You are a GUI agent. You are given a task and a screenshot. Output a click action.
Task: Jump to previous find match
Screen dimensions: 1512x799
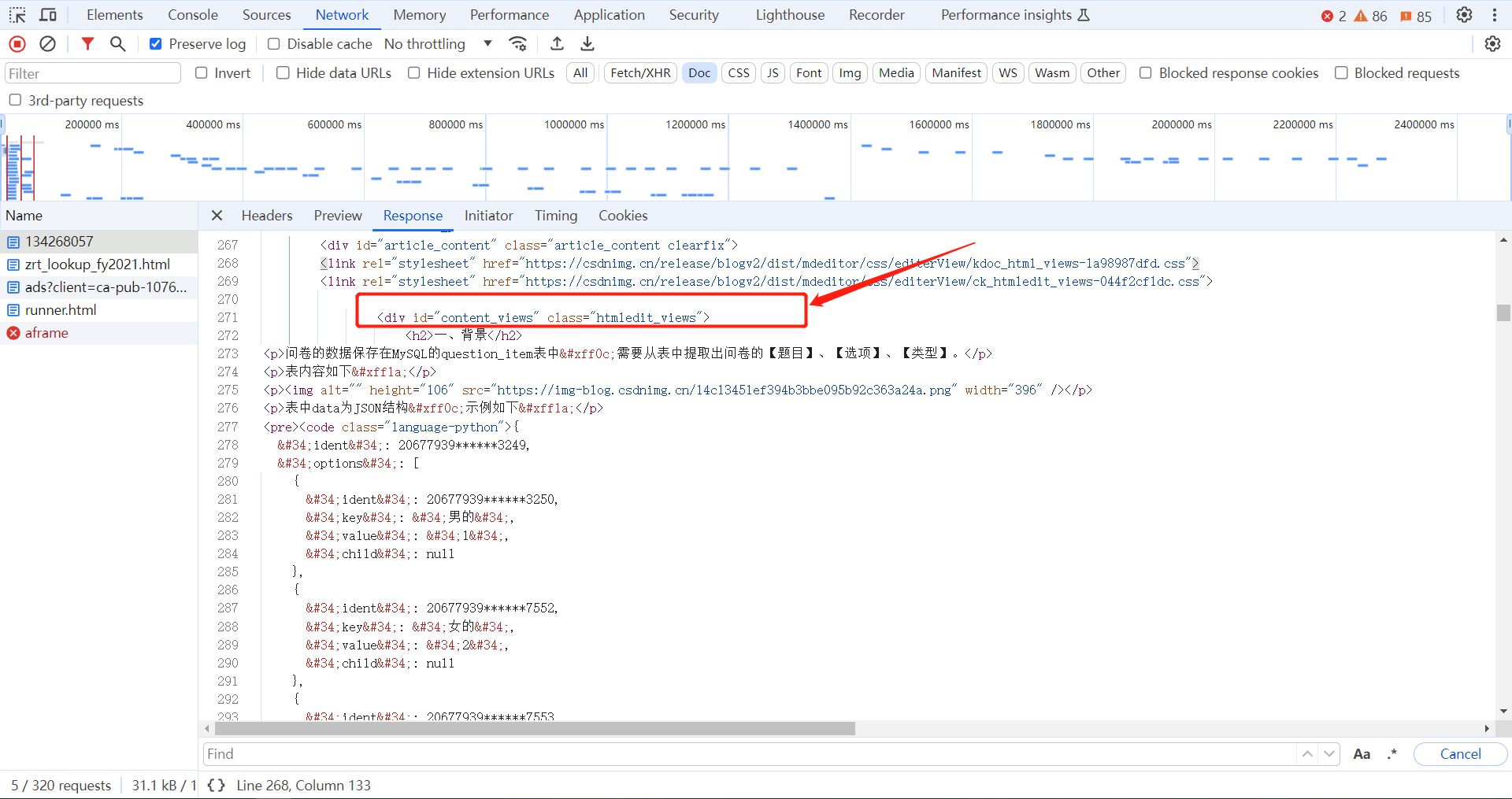(x=1307, y=754)
